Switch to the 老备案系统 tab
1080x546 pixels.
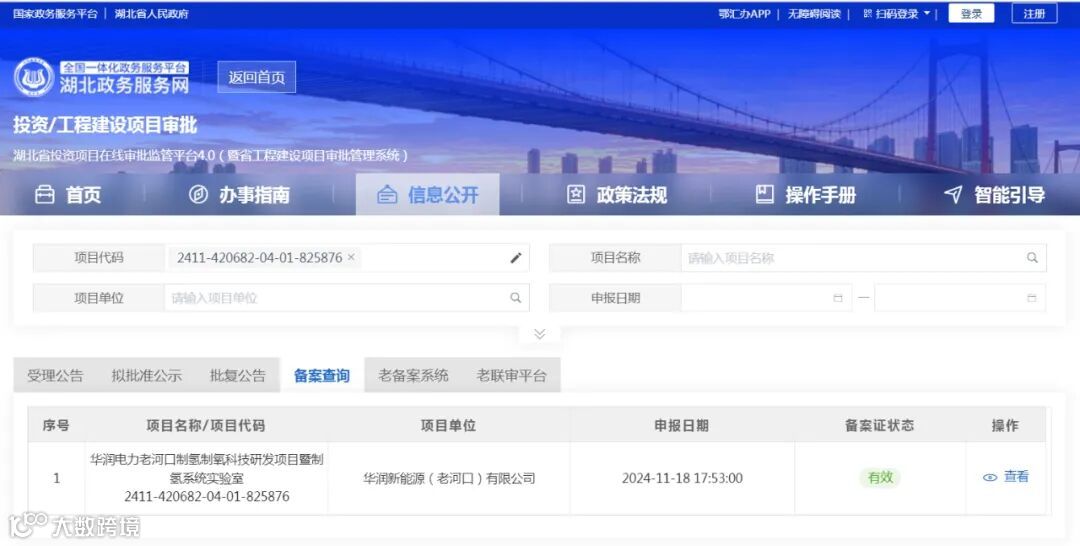click(x=413, y=375)
